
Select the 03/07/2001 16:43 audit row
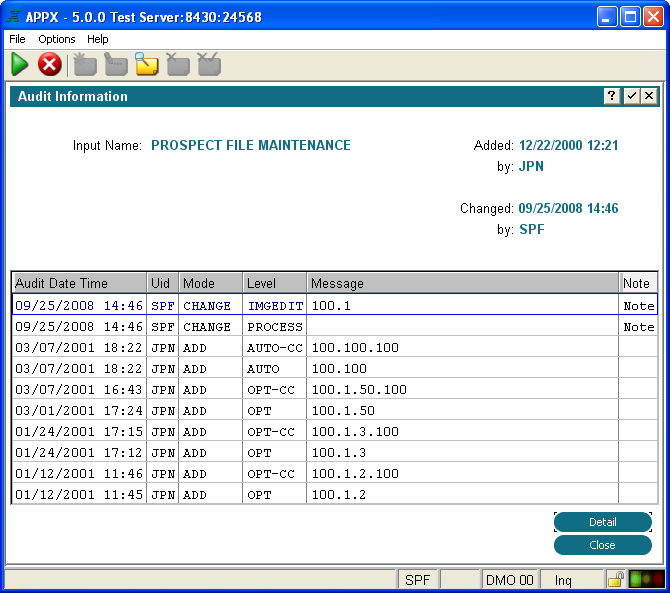(335, 390)
